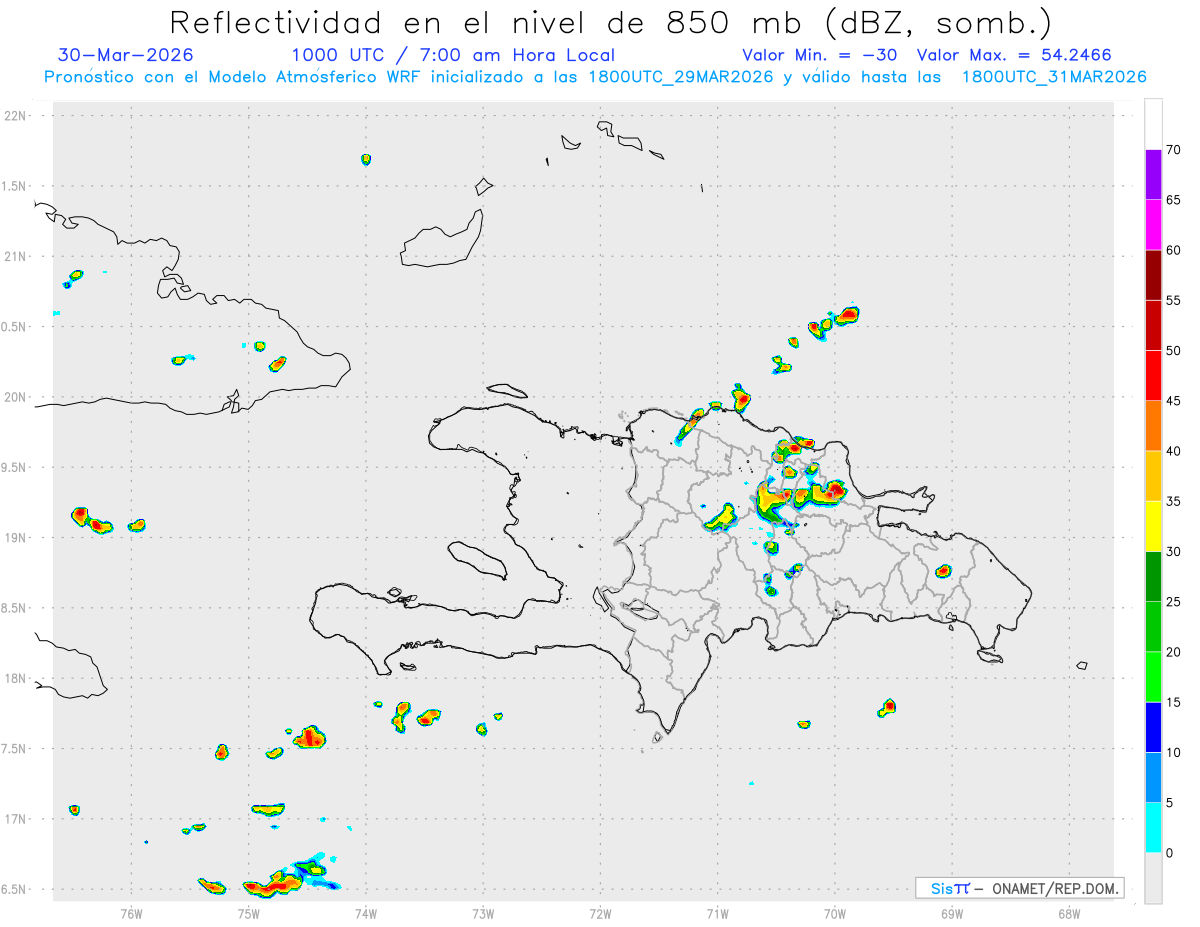The height and width of the screenshot is (927, 1200).
Task: Click the 68W longitude axis label
Action: 1069,912
